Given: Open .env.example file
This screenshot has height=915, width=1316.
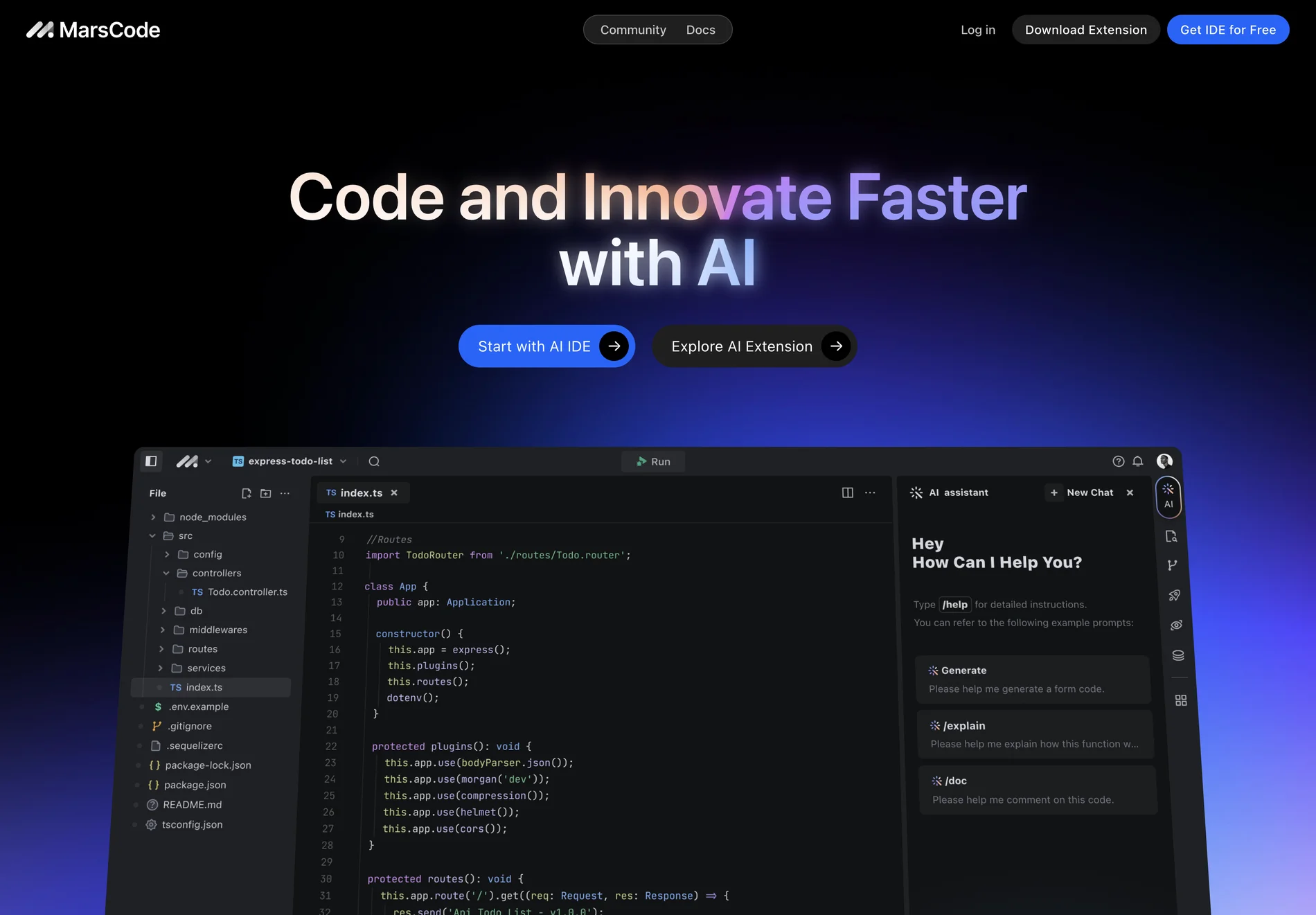Looking at the screenshot, I should point(191,707).
